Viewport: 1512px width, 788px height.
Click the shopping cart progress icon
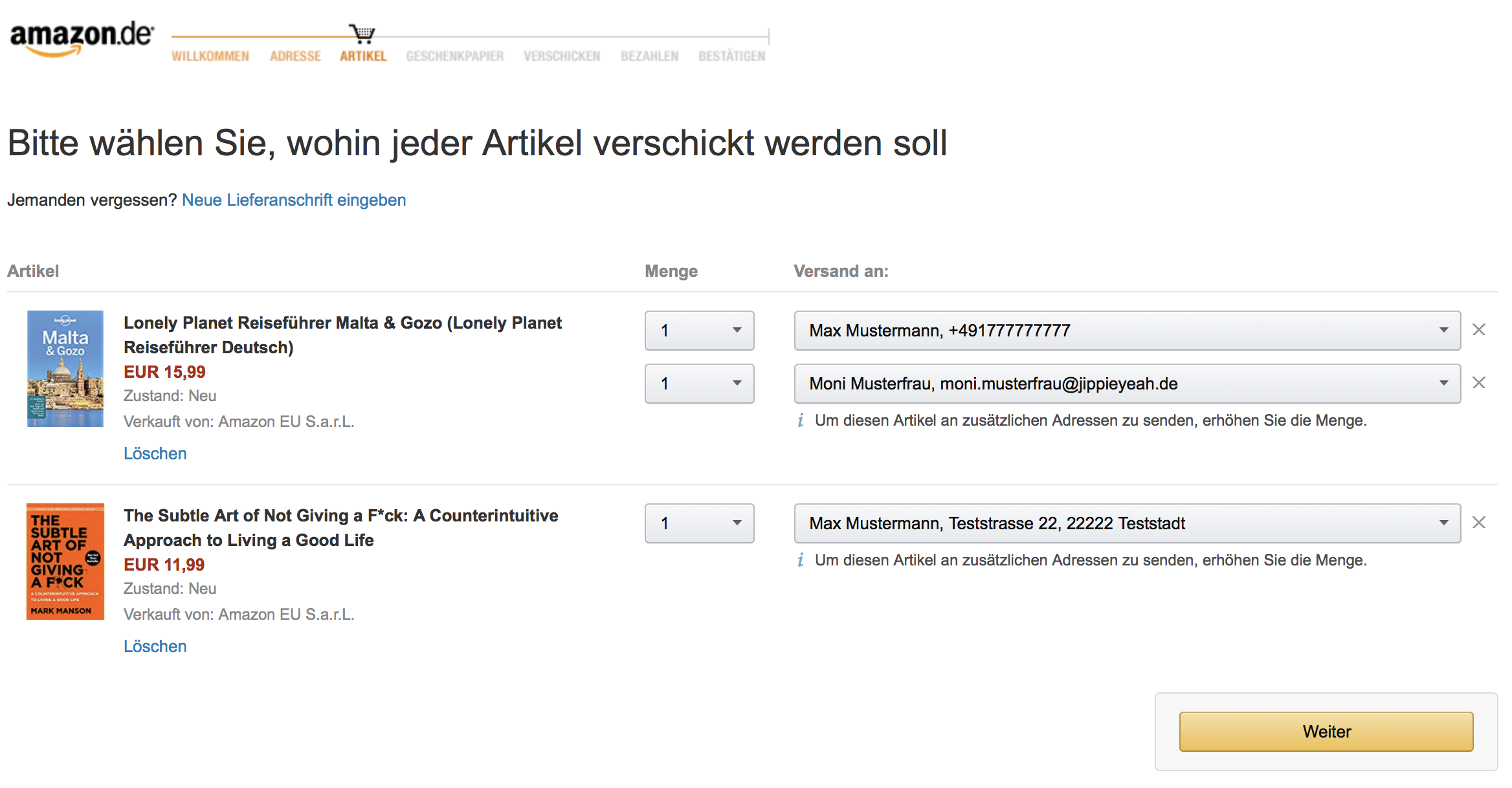pos(362,33)
